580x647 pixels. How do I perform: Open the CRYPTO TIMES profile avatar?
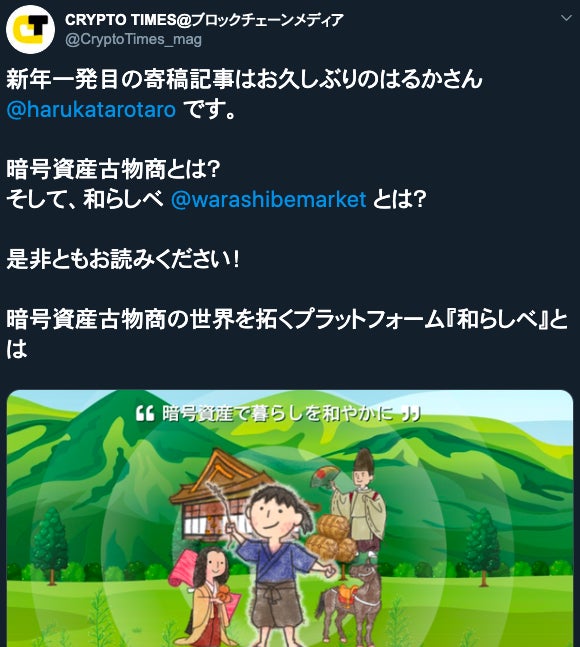click(x=31, y=29)
